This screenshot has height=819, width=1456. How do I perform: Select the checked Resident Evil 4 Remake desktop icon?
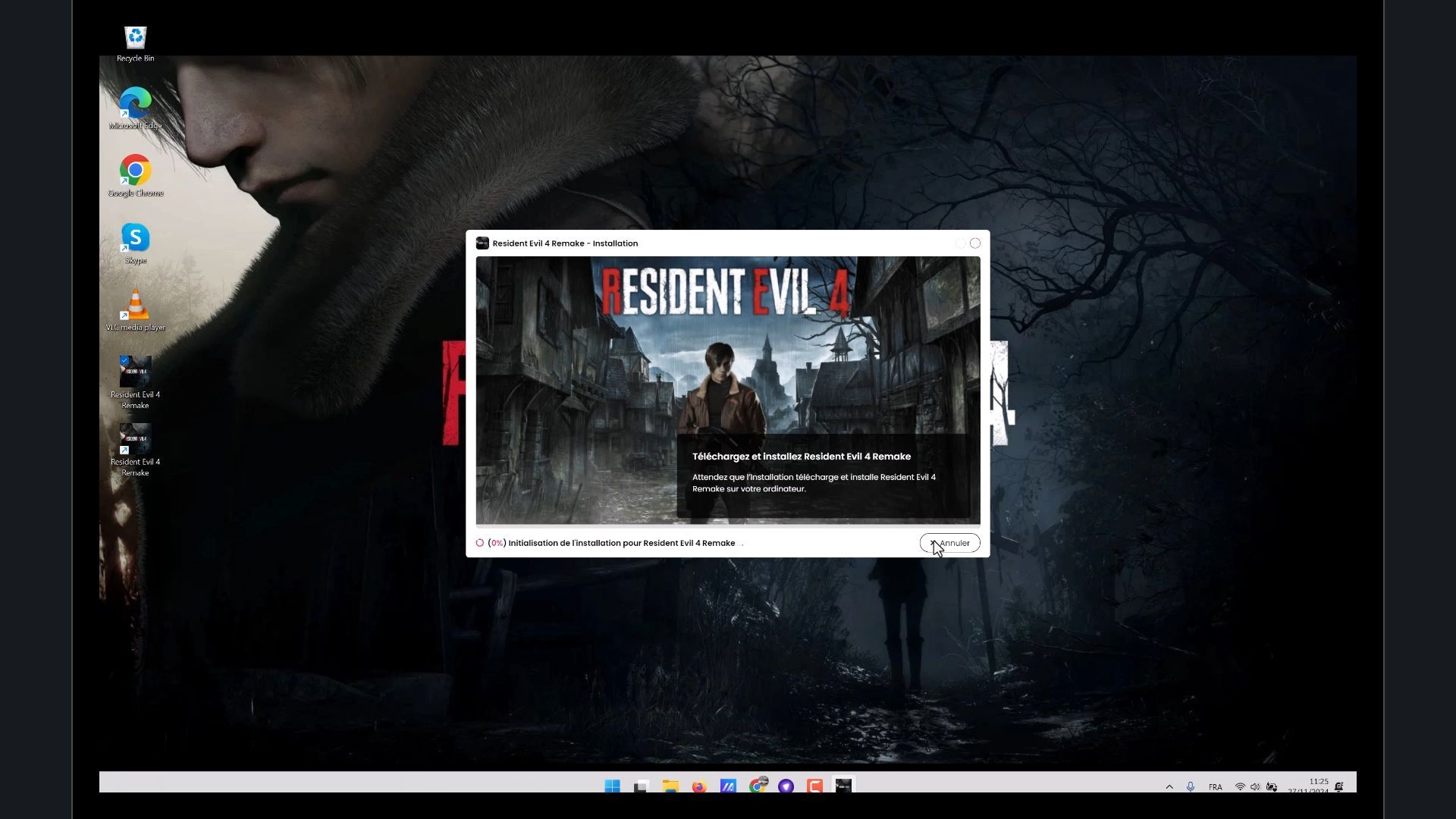135,382
